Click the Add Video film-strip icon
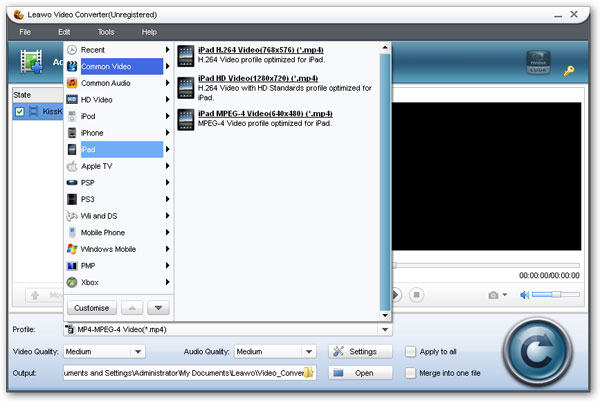Screen dimensions: 600x402 click(31, 61)
